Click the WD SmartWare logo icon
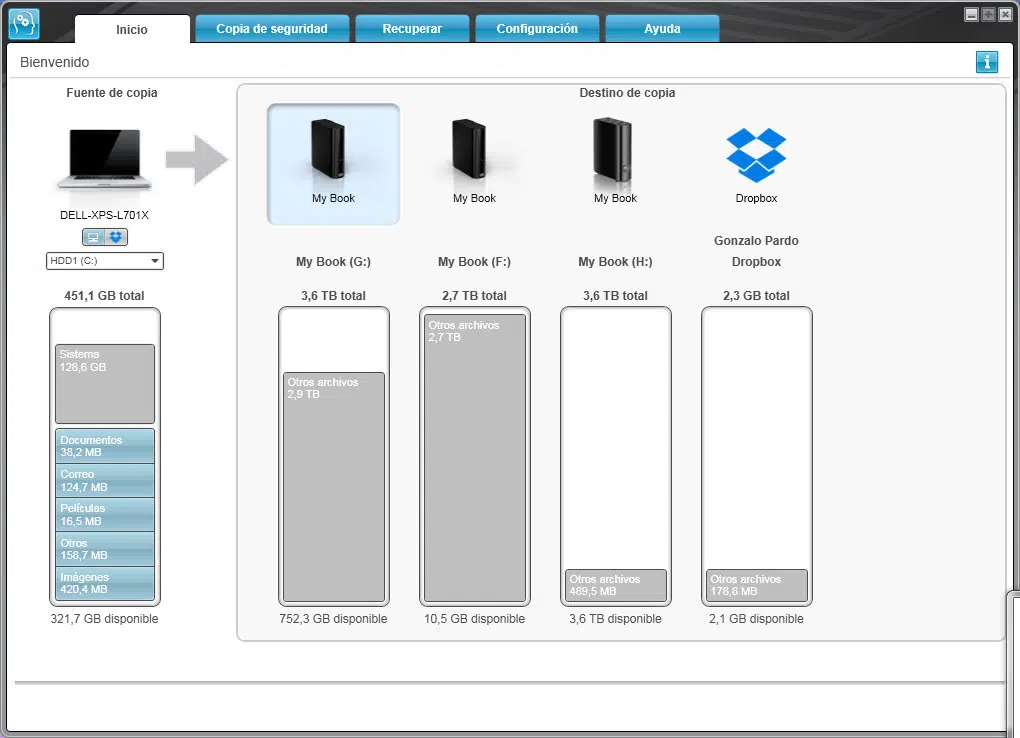This screenshot has height=738, width=1020. (24, 24)
